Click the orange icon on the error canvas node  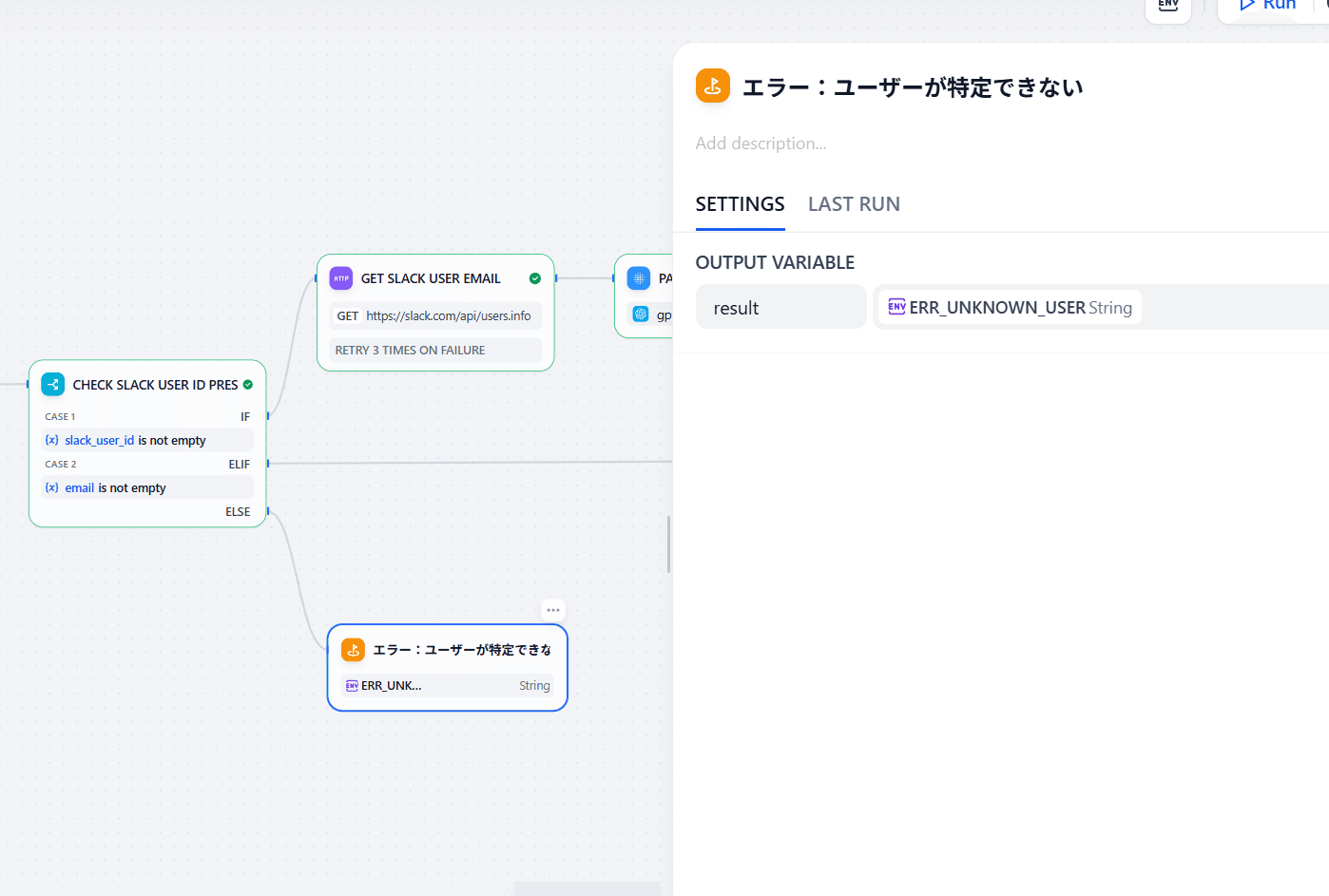click(353, 650)
